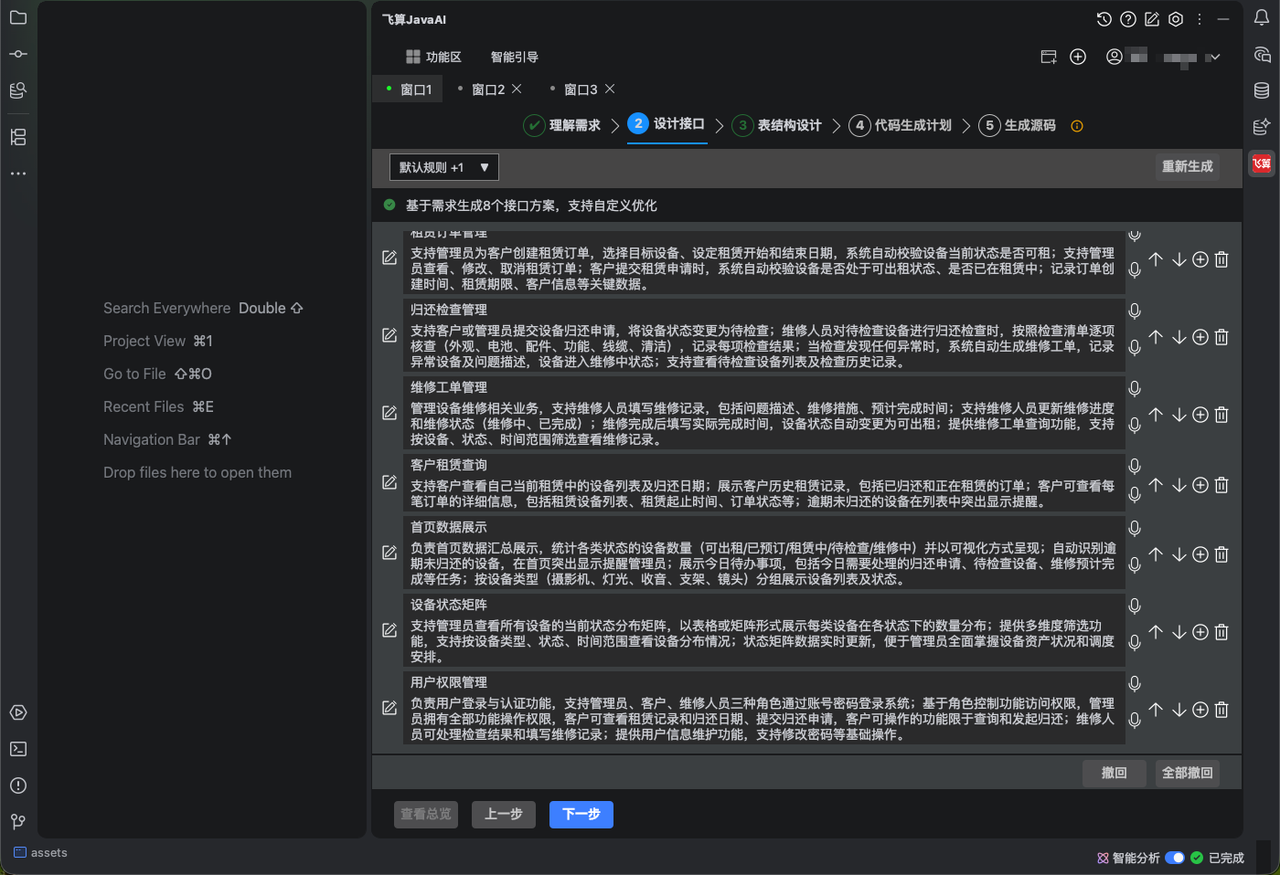Click the 用户权限管理 description text
Viewport: 1280px width, 875px height.
coord(764,719)
